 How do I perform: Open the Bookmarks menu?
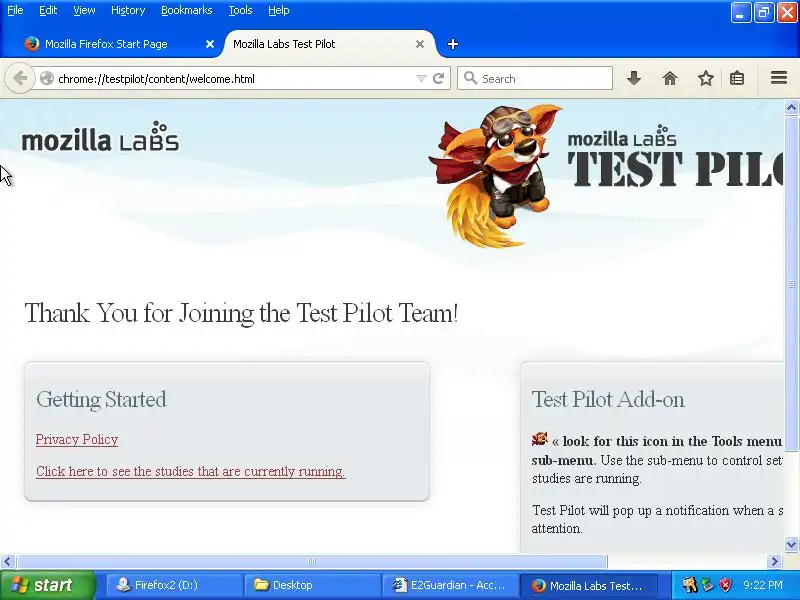(186, 10)
